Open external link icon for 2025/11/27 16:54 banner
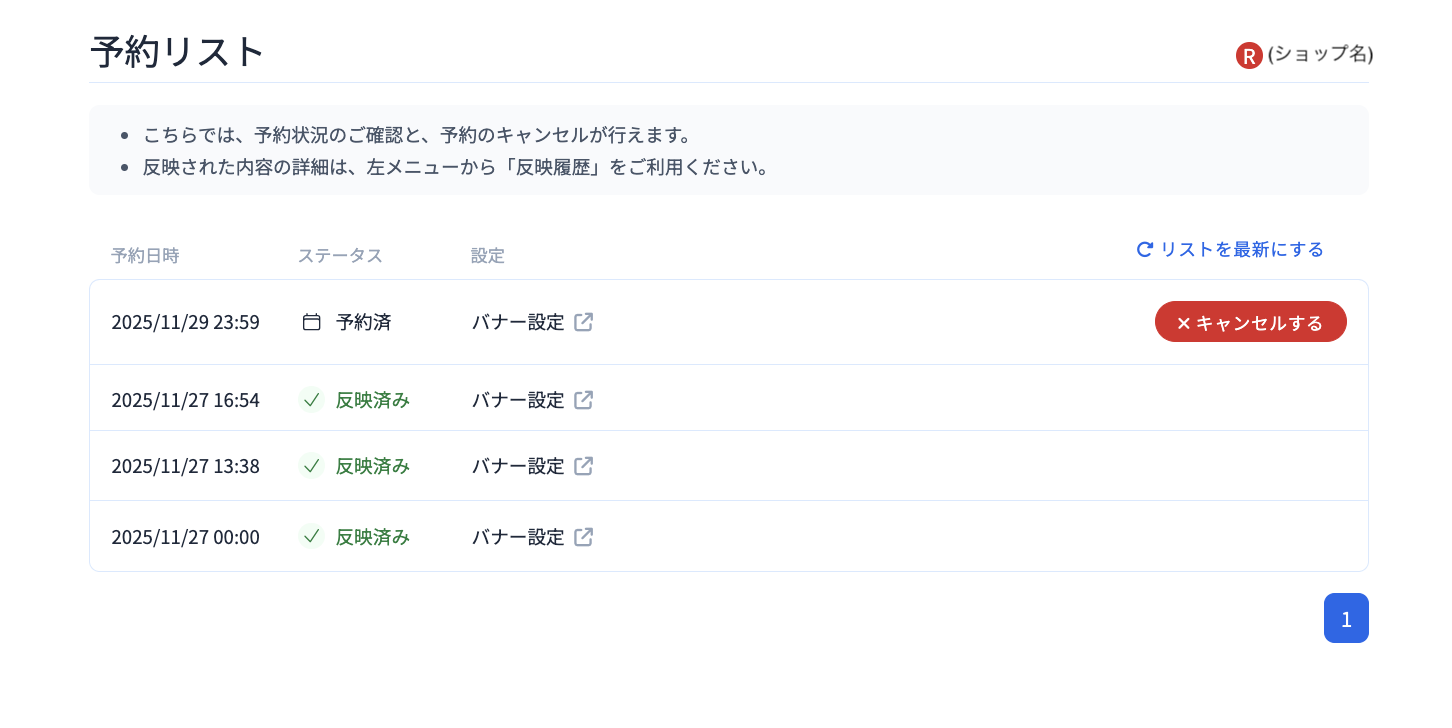 coord(584,400)
